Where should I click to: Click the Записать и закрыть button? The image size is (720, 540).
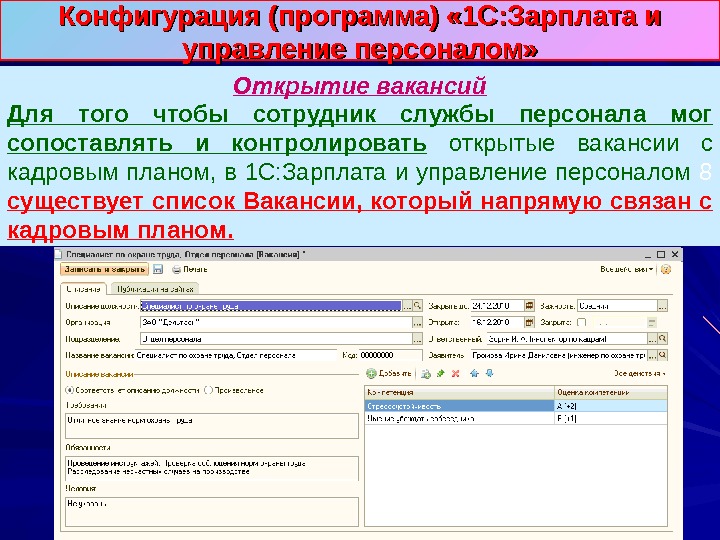tap(105, 270)
